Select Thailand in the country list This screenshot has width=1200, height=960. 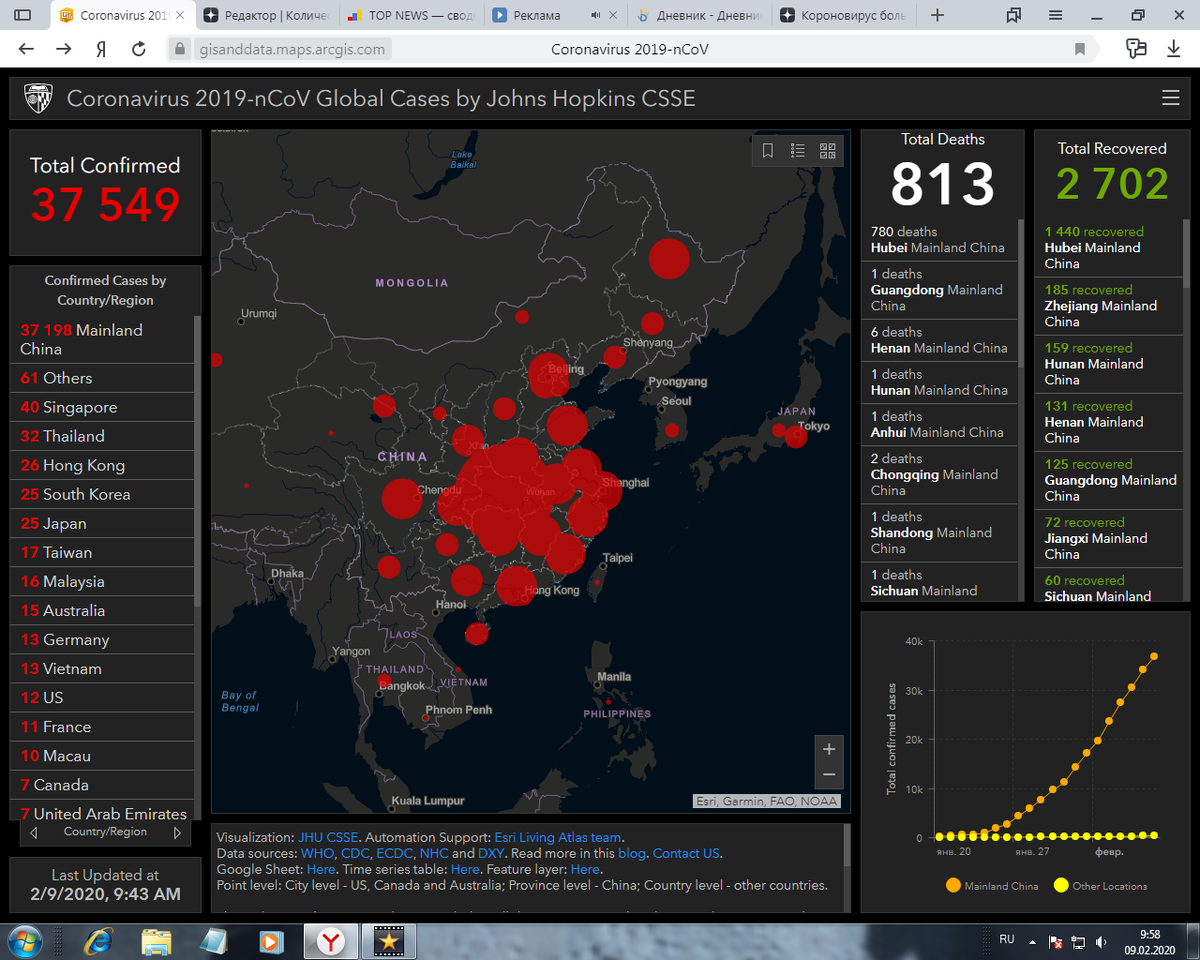pos(102,436)
